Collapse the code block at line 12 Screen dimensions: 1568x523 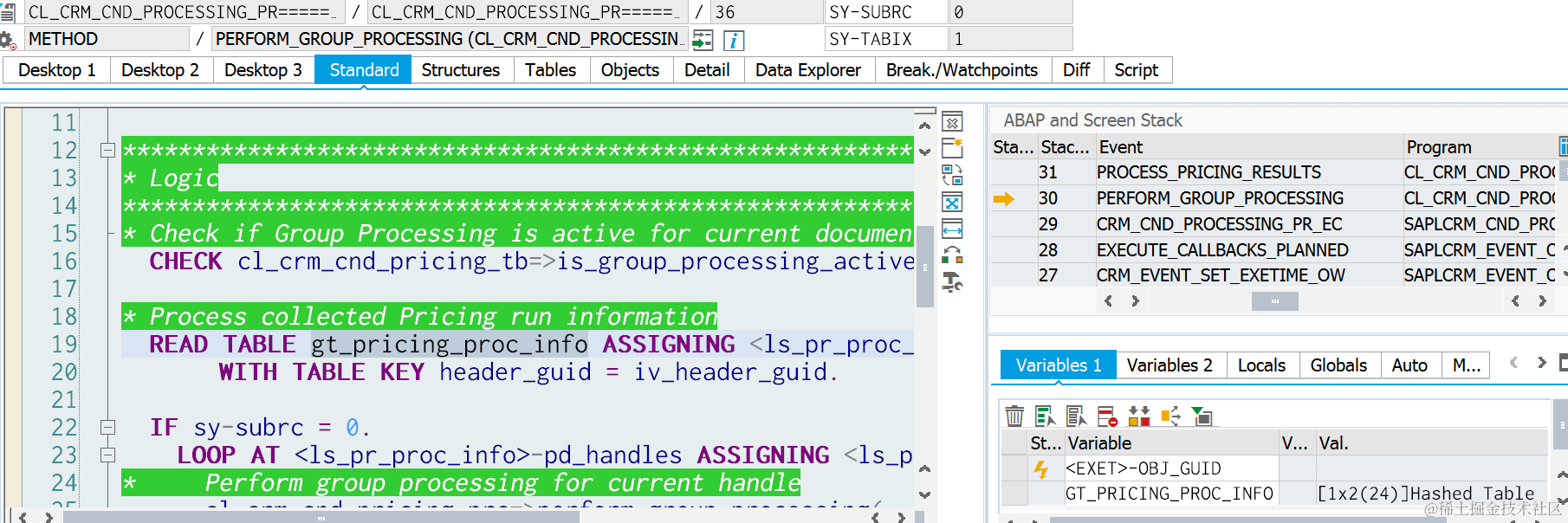point(107,150)
